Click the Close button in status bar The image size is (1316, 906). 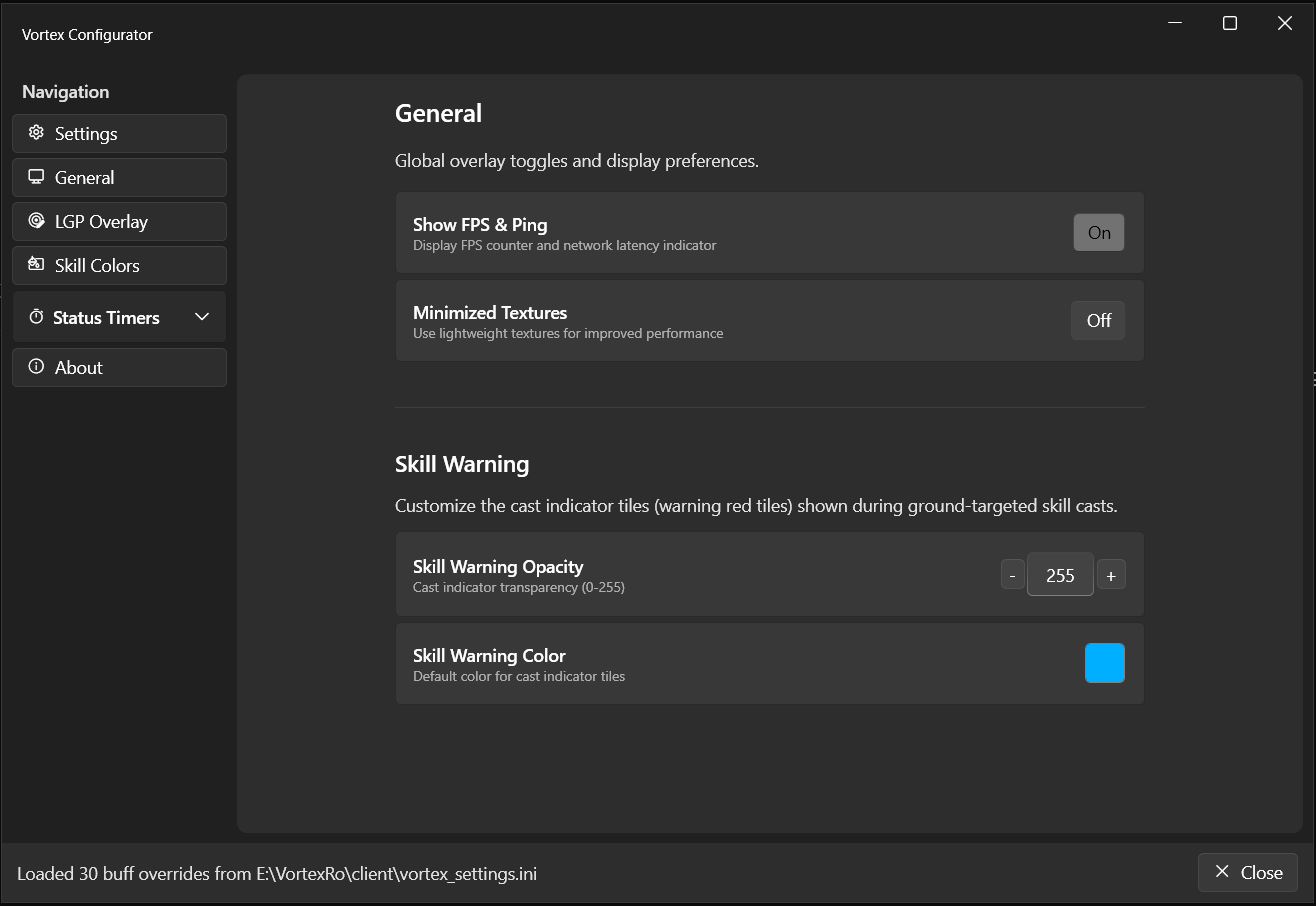point(1248,872)
